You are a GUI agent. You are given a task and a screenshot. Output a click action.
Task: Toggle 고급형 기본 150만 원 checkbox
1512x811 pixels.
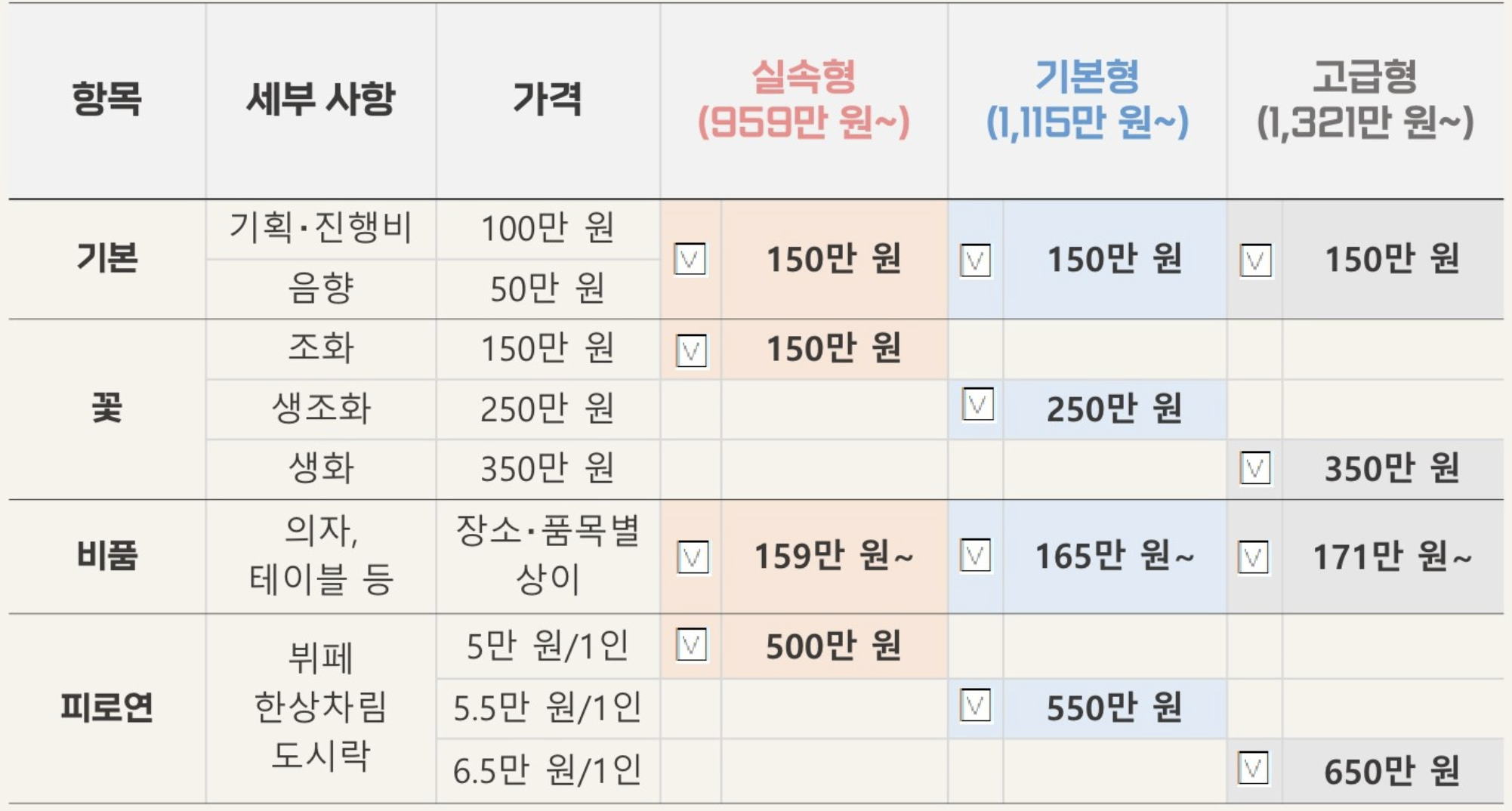click(x=1255, y=261)
